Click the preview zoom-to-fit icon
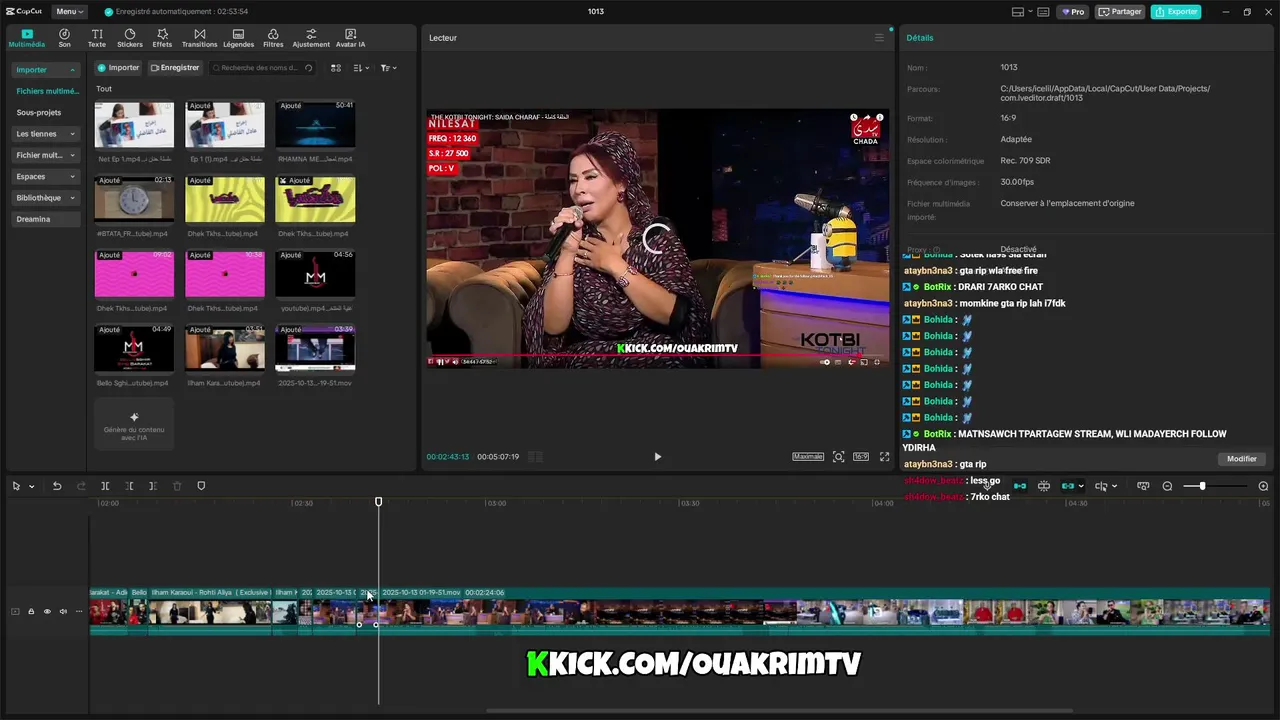Screen dimensions: 1280x720 pyautogui.click(x=838, y=457)
